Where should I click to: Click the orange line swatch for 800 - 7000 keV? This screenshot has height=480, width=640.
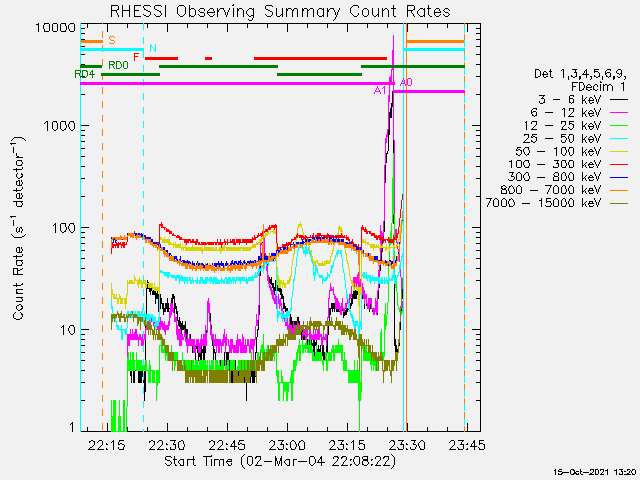pyautogui.click(x=619, y=190)
